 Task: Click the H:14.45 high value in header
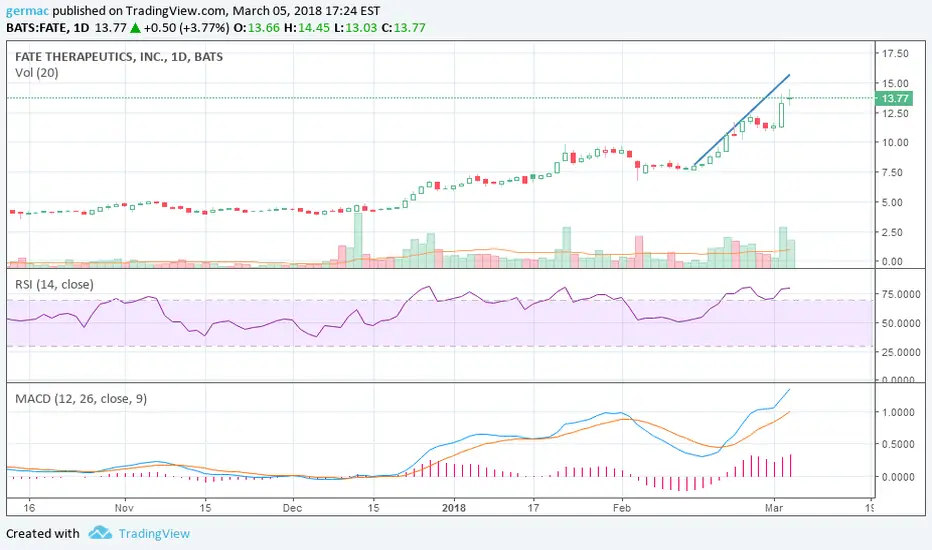coord(308,27)
